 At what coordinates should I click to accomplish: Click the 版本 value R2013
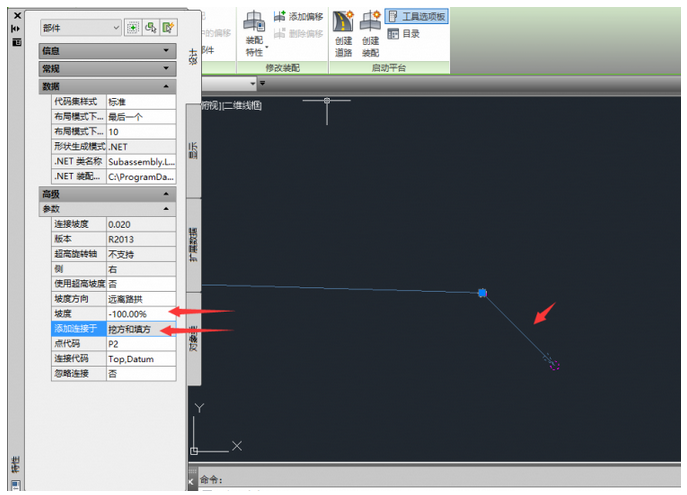tap(141, 239)
